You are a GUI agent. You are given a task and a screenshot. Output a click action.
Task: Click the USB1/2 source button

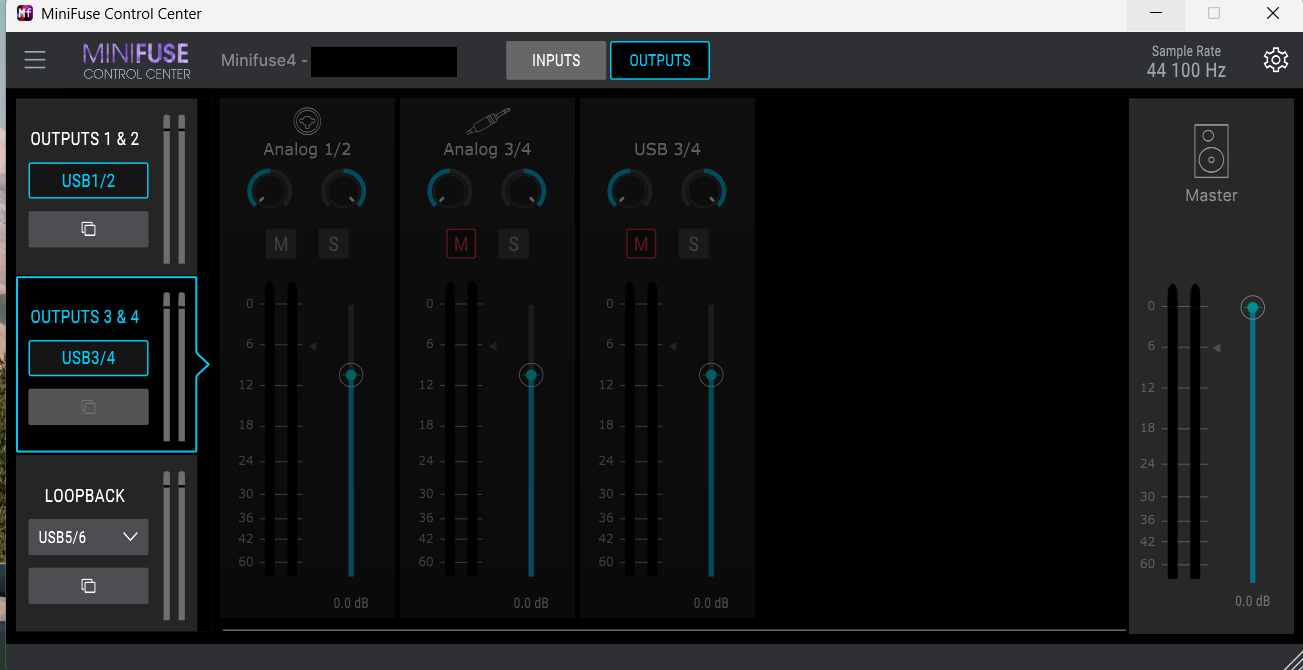(88, 181)
